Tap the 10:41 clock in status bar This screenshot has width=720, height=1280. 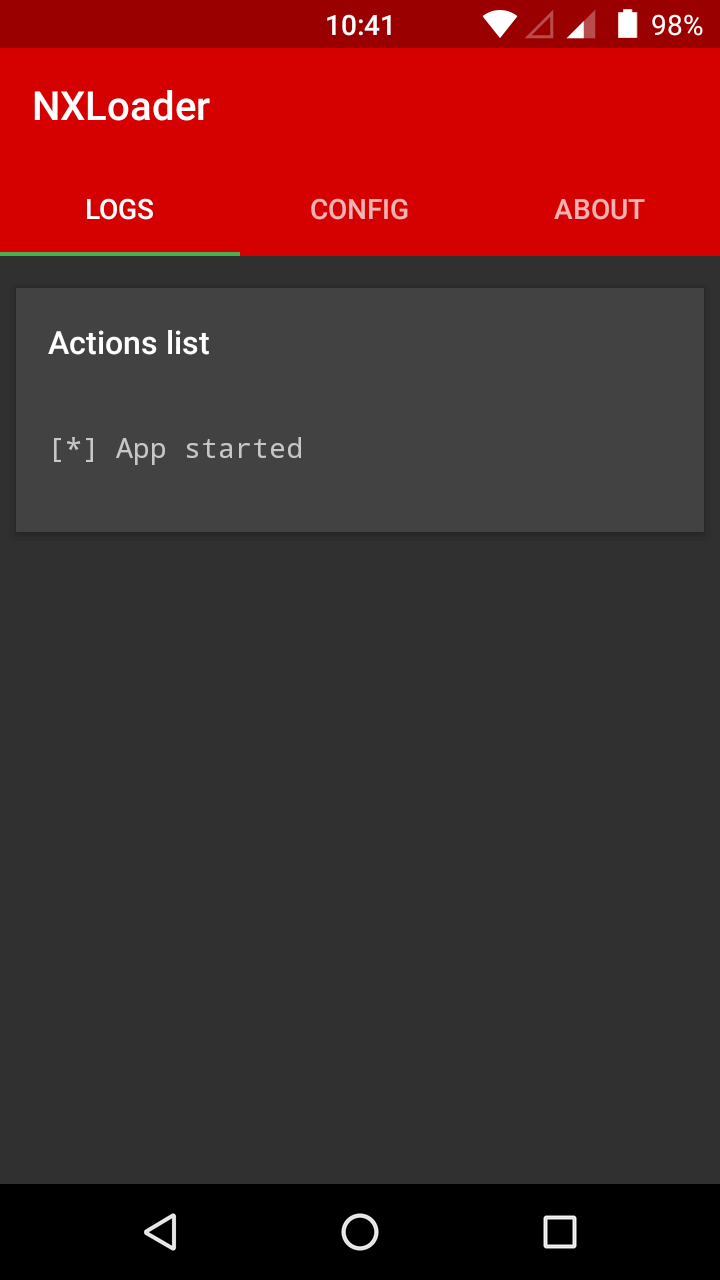360,25
